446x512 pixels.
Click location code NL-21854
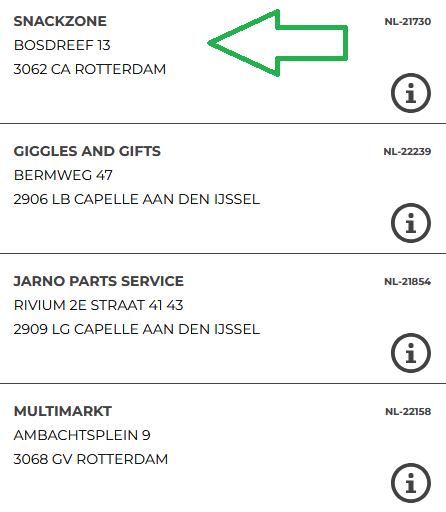(408, 282)
